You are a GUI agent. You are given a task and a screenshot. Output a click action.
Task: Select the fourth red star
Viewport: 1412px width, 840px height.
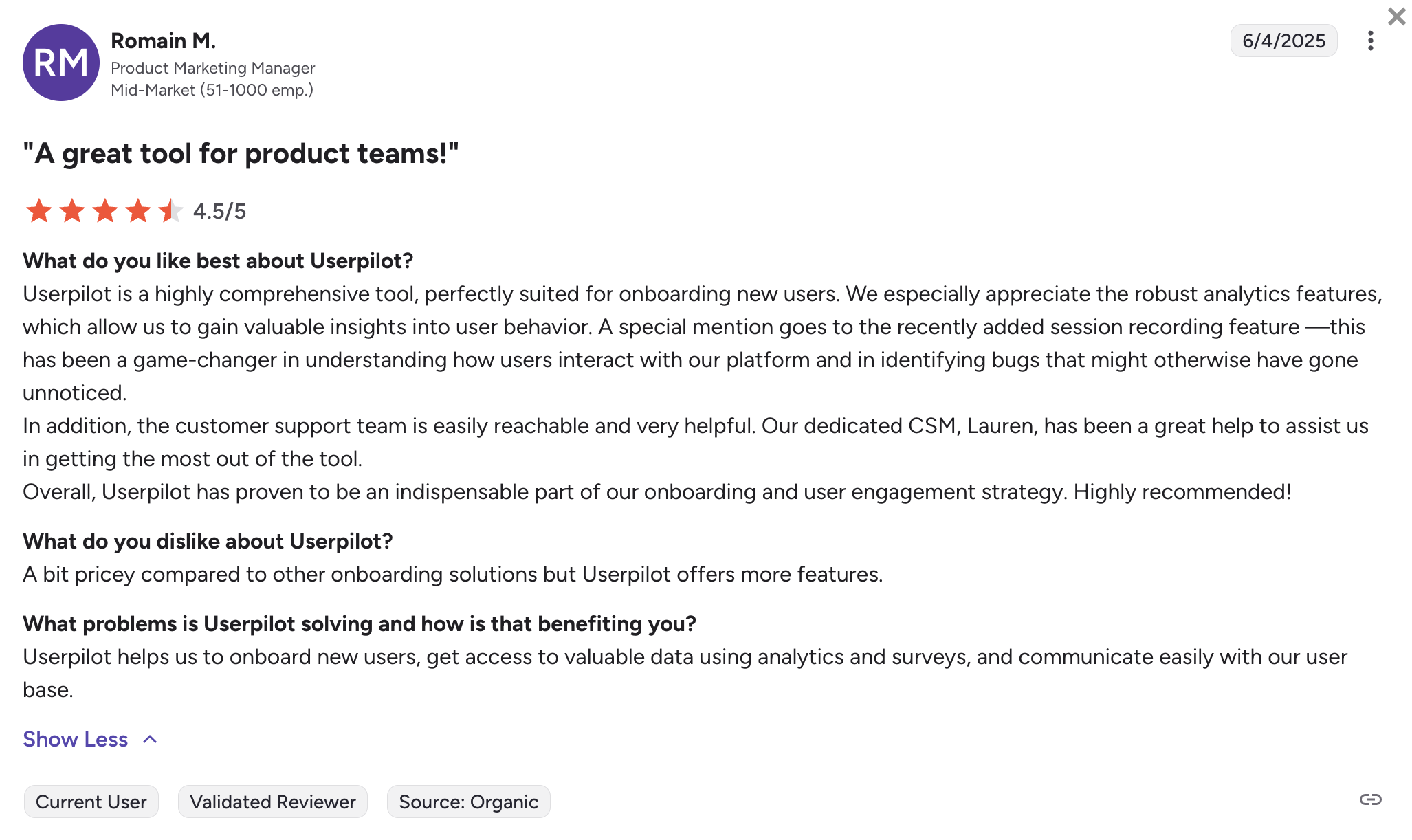pyautogui.click(x=137, y=211)
